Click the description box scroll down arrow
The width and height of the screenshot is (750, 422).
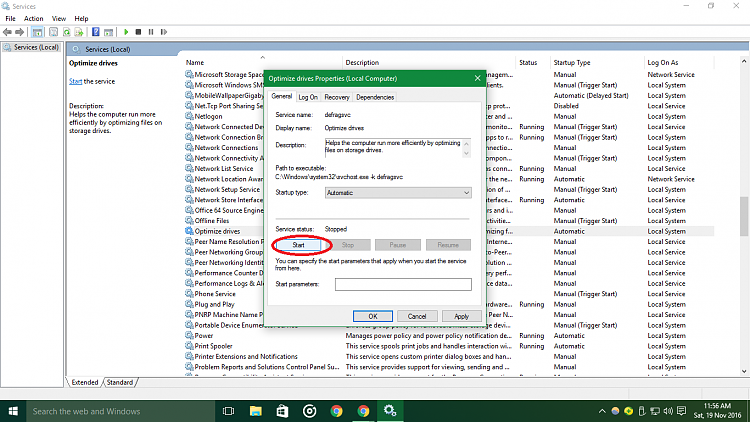coord(466,154)
